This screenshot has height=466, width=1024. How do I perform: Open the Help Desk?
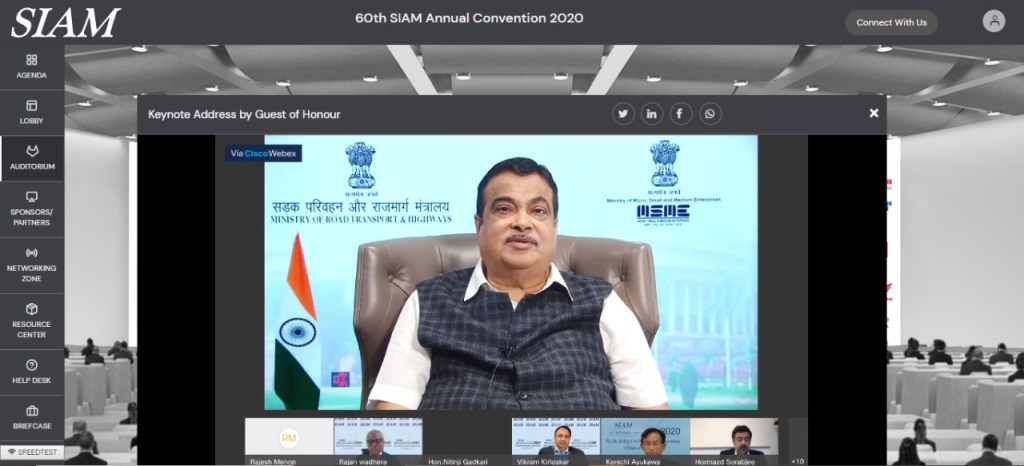(31, 371)
